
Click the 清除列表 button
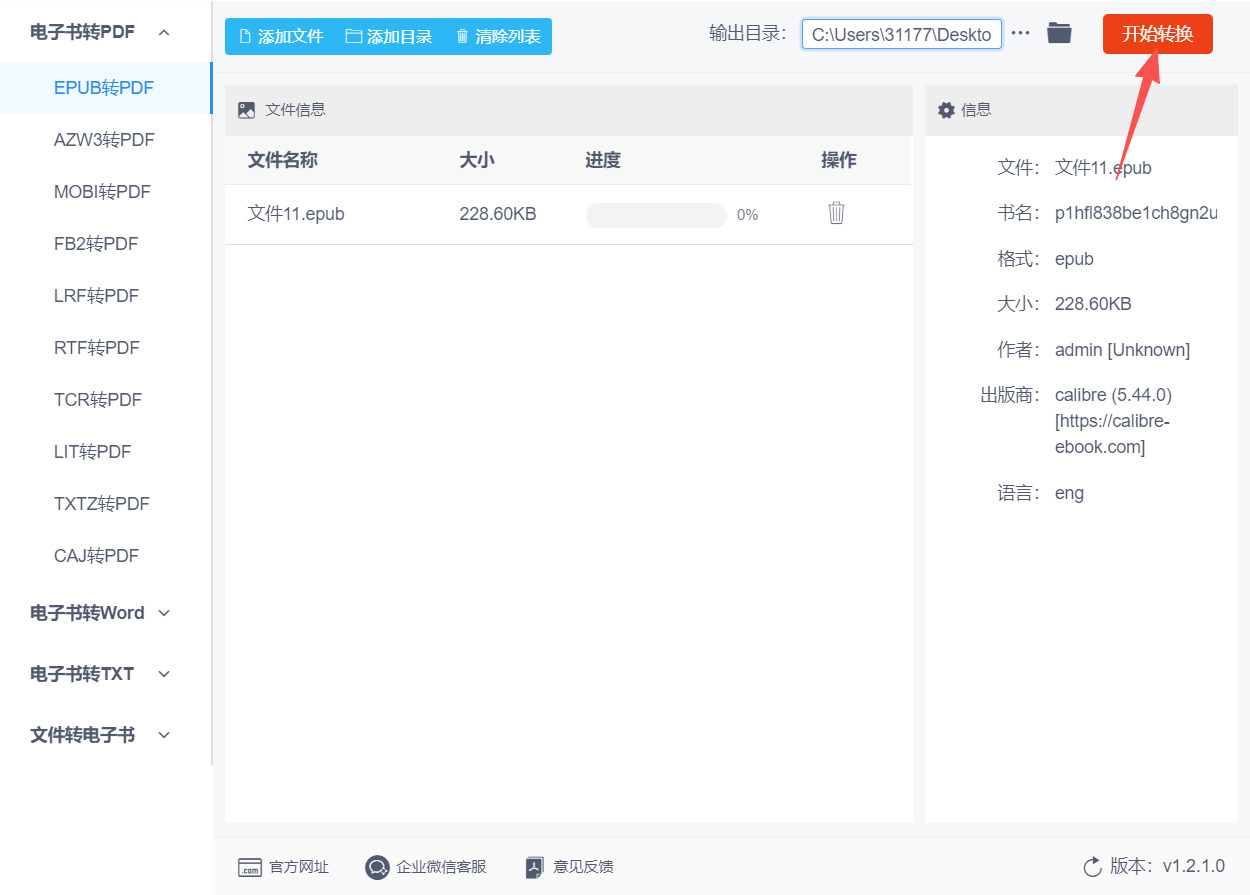pyautogui.click(x=498, y=36)
